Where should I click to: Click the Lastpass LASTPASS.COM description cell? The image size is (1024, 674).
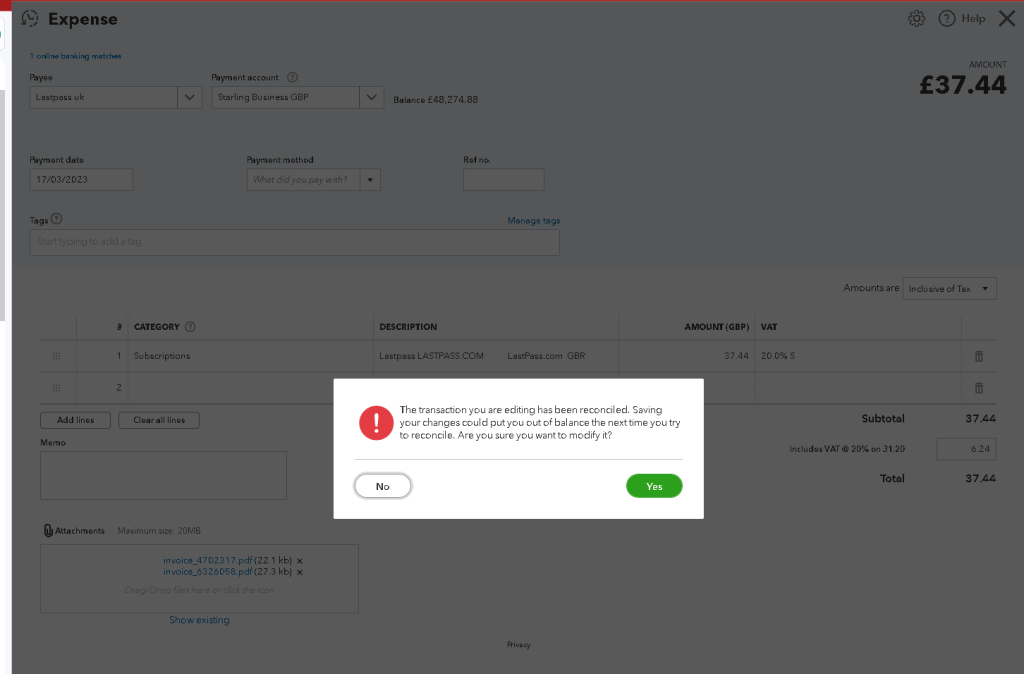tap(496, 356)
